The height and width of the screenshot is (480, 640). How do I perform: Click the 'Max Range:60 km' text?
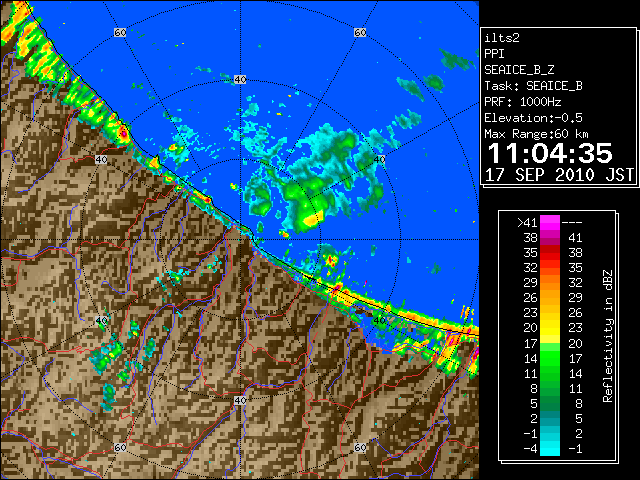point(536,134)
